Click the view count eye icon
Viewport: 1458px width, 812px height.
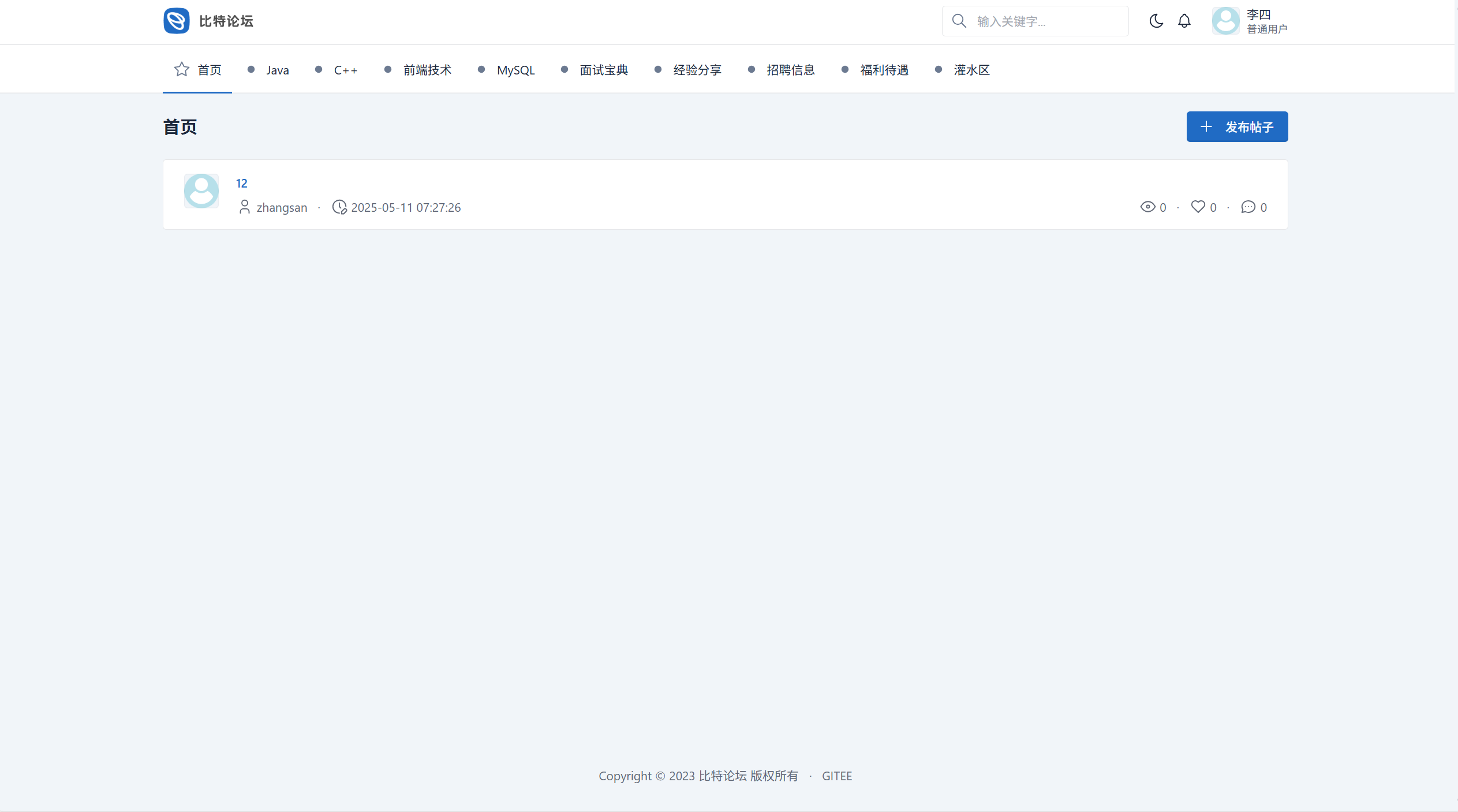click(x=1147, y=207)
